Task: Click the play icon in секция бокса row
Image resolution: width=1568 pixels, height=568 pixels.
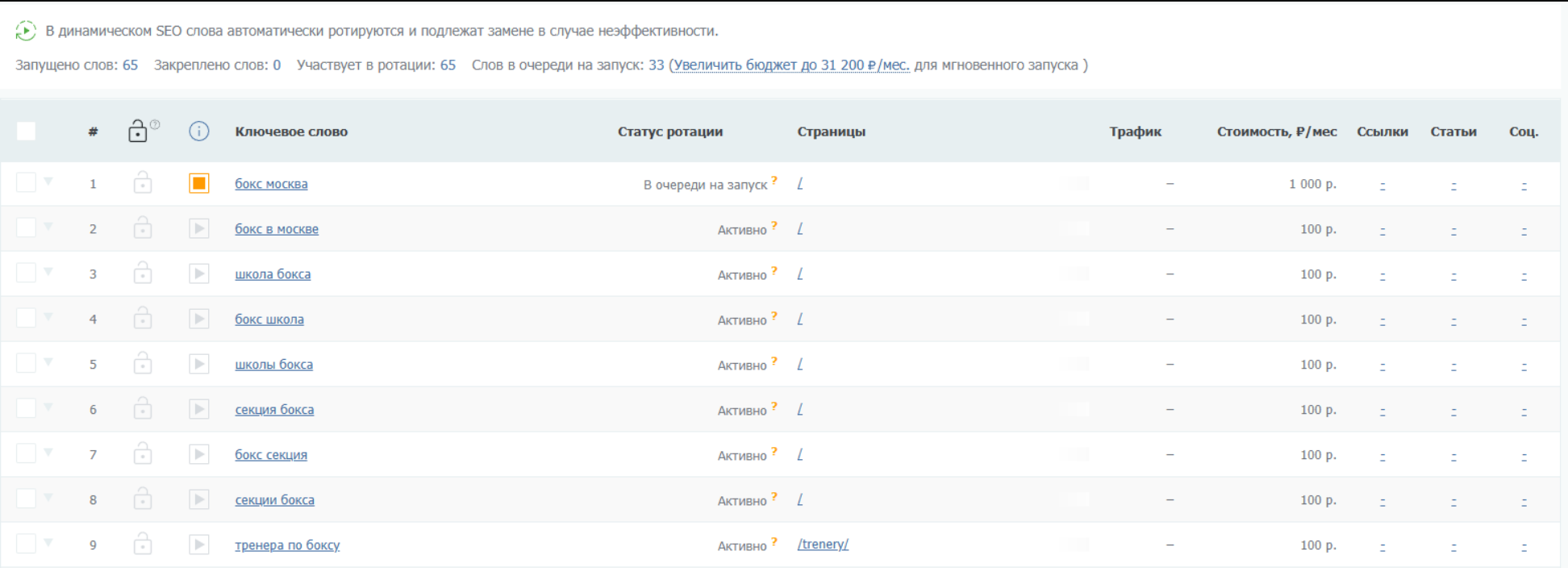Action: click(x=198, y=409)
